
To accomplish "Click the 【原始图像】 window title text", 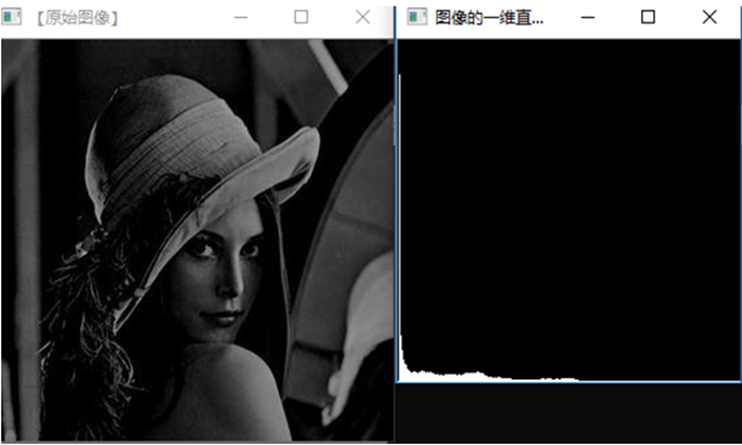I will [77, 18].
